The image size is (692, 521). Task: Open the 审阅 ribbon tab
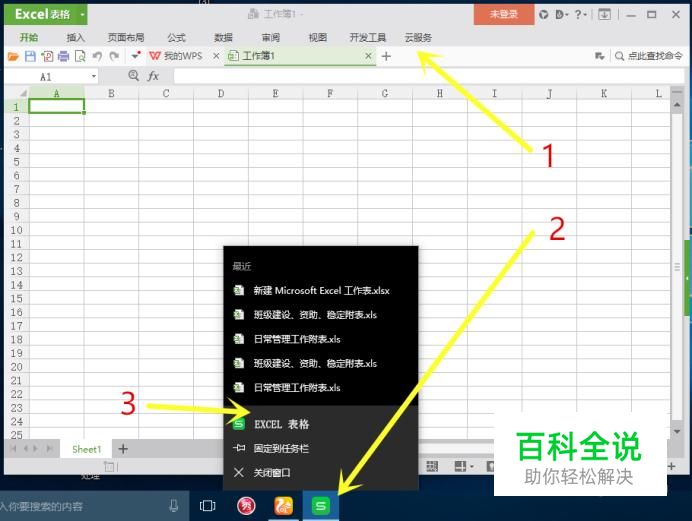[x=271, y=37]
